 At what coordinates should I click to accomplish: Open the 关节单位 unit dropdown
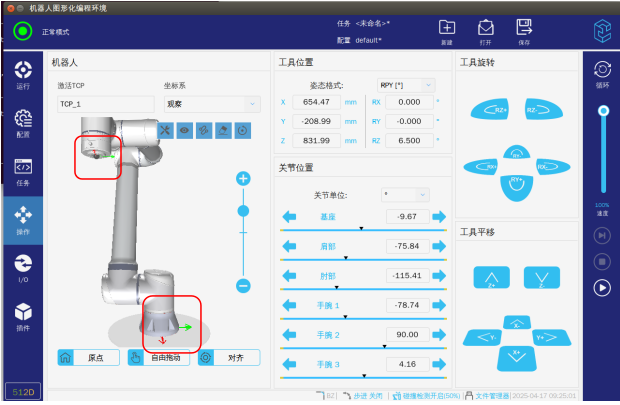tap(405, 194)
